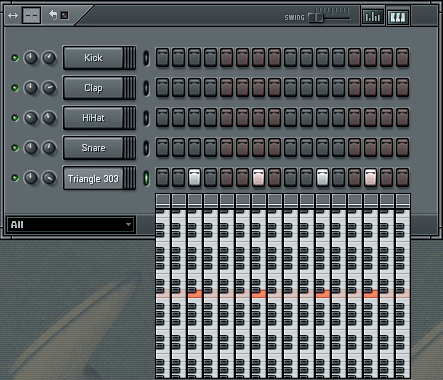Screen dimensions: 443x380
Task: Turn off the lit fourteenth step of Triangle 303
Action: (370, 178)
